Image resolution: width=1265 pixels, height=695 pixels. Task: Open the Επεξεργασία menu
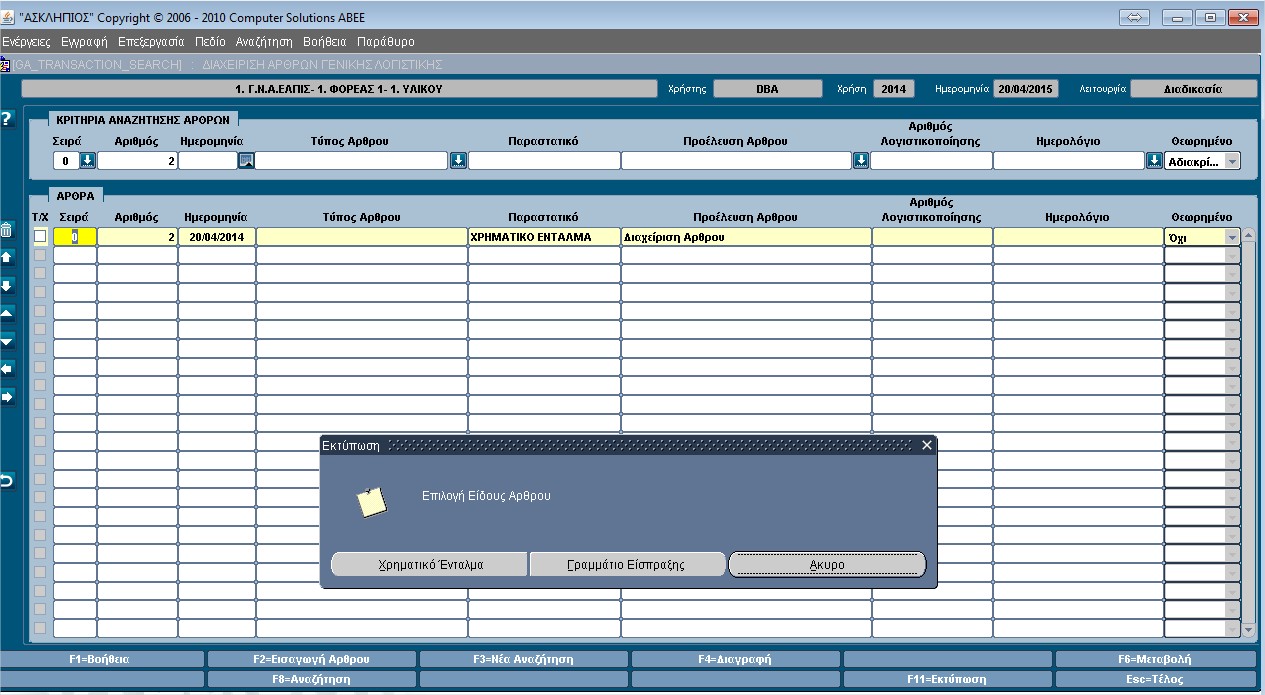tap(151, 42)
